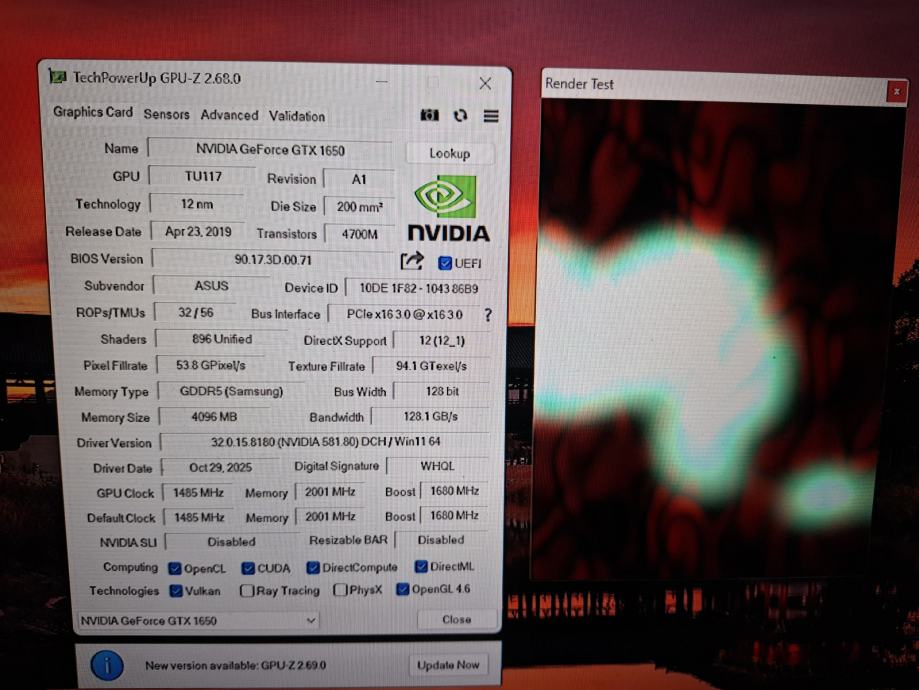Click the Default Clock 1485 MHz value

(199, 517)
